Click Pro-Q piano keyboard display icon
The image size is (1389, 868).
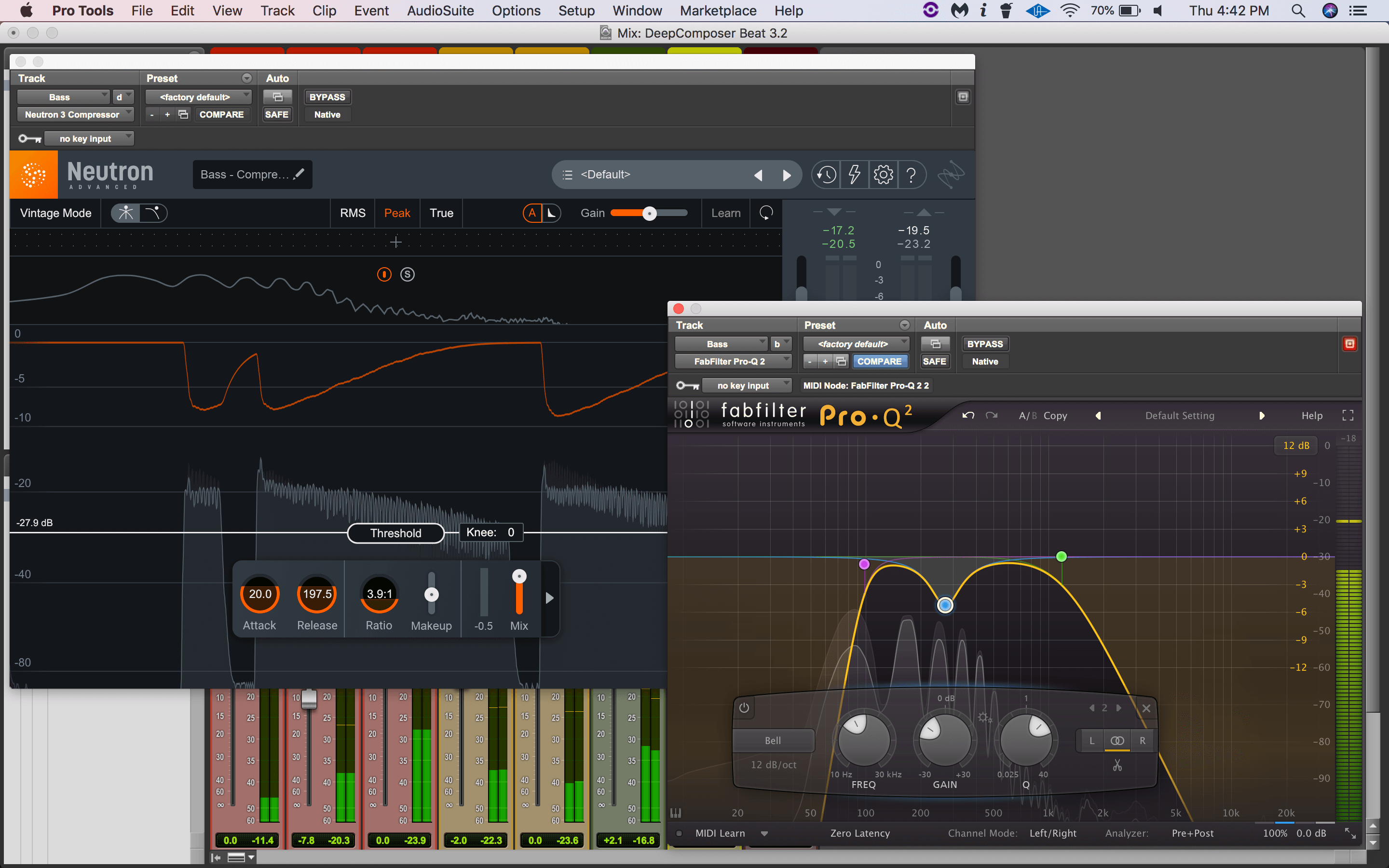pyautogui.click(x=676, y=813)
